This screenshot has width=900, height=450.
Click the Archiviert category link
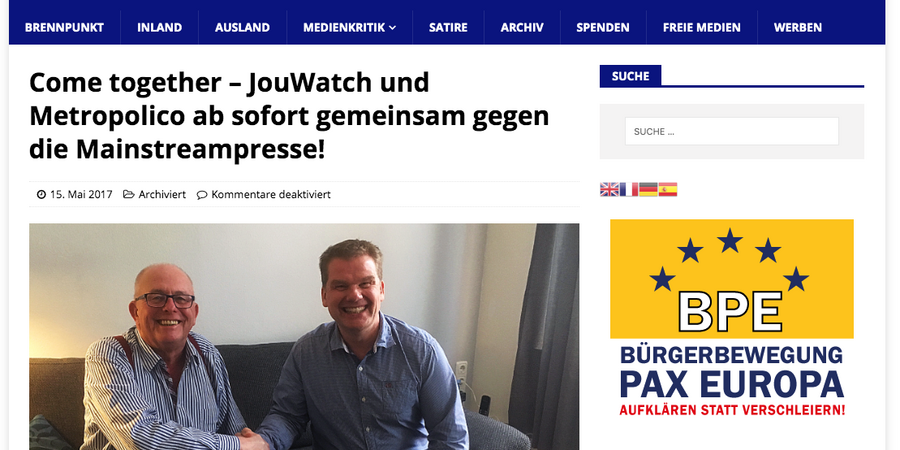[x=162, y=195]
